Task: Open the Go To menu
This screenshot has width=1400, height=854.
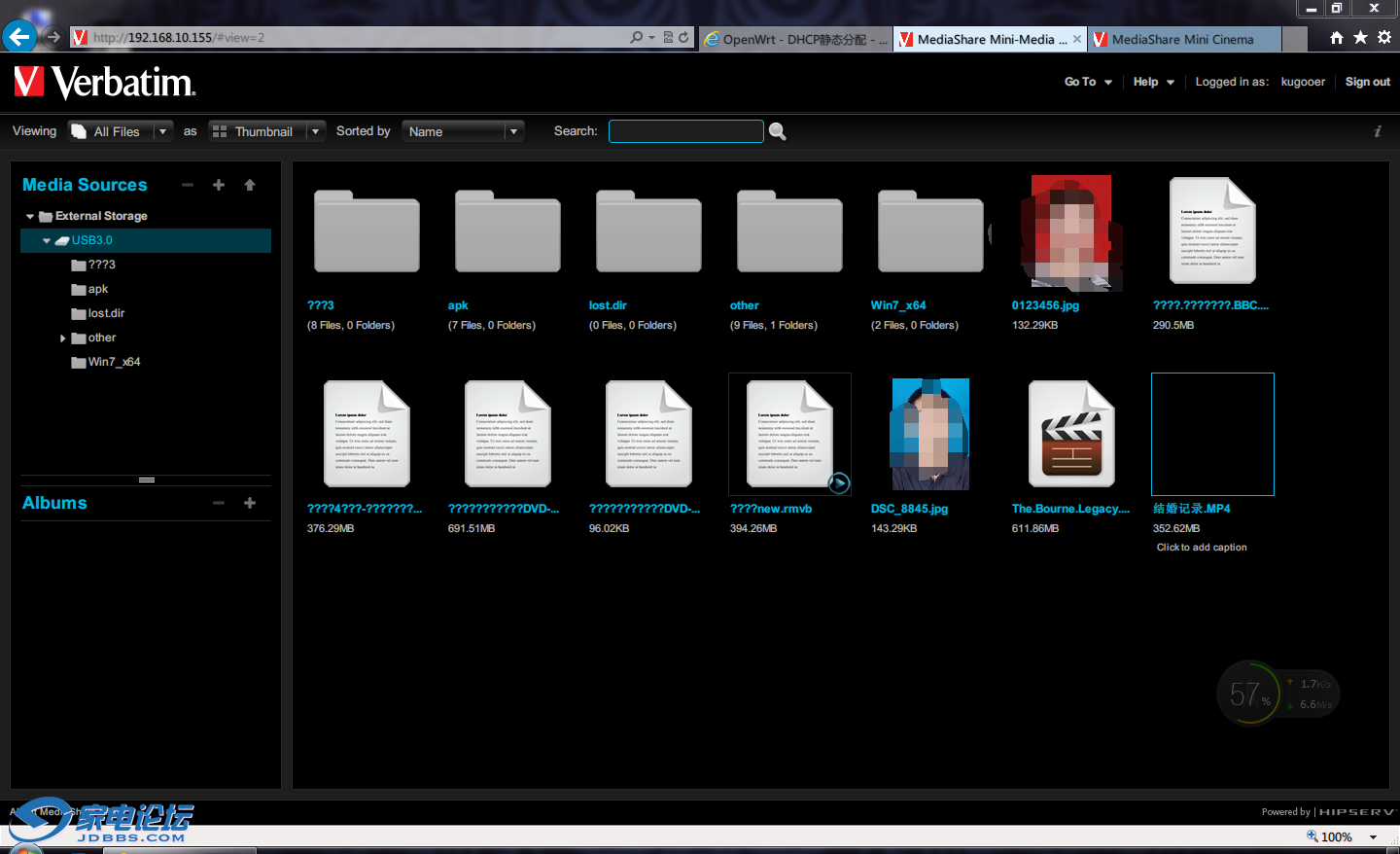Action: [1088, 82]
